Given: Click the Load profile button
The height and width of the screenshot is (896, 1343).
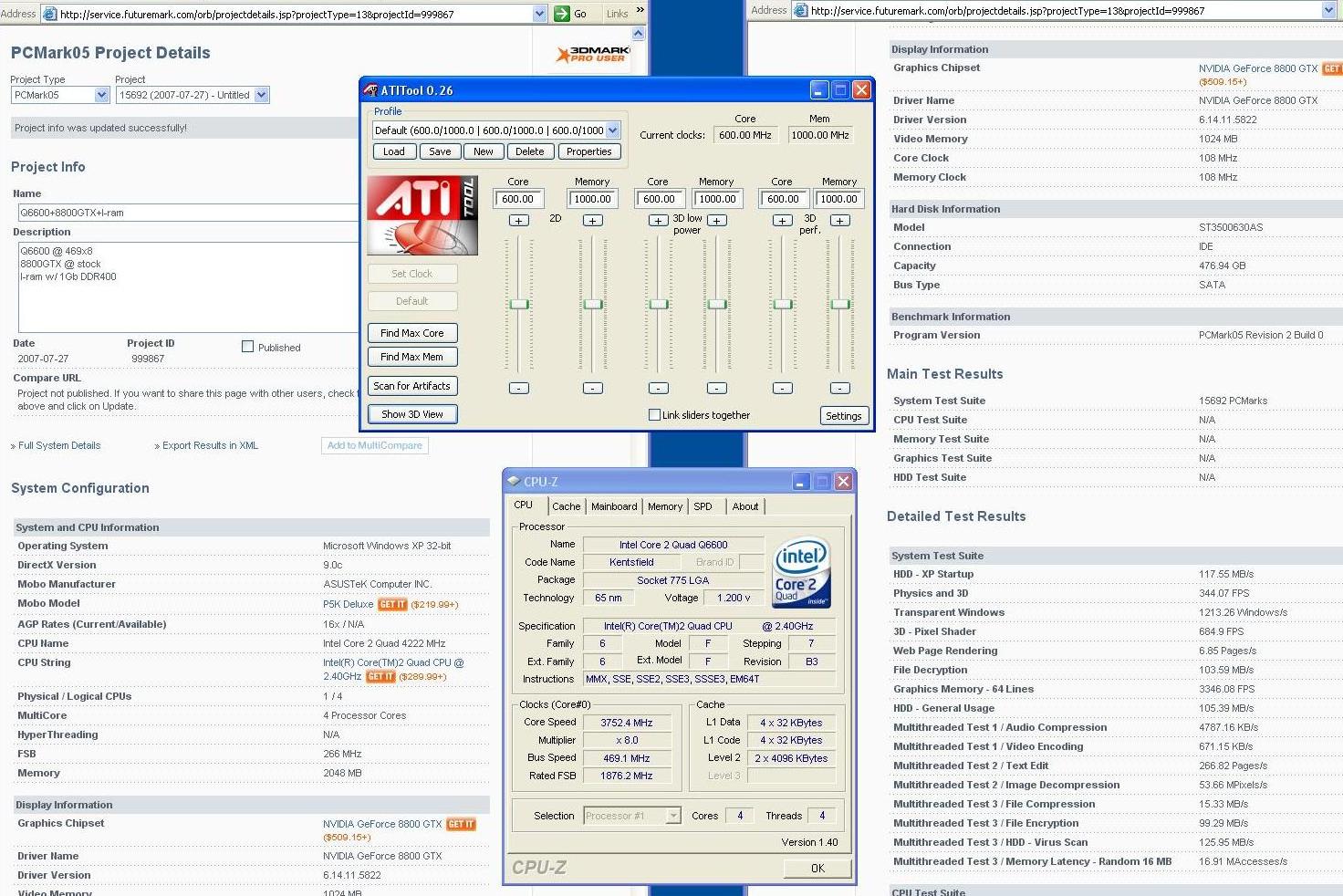Looking at the screenshot, I should [394, 151].
